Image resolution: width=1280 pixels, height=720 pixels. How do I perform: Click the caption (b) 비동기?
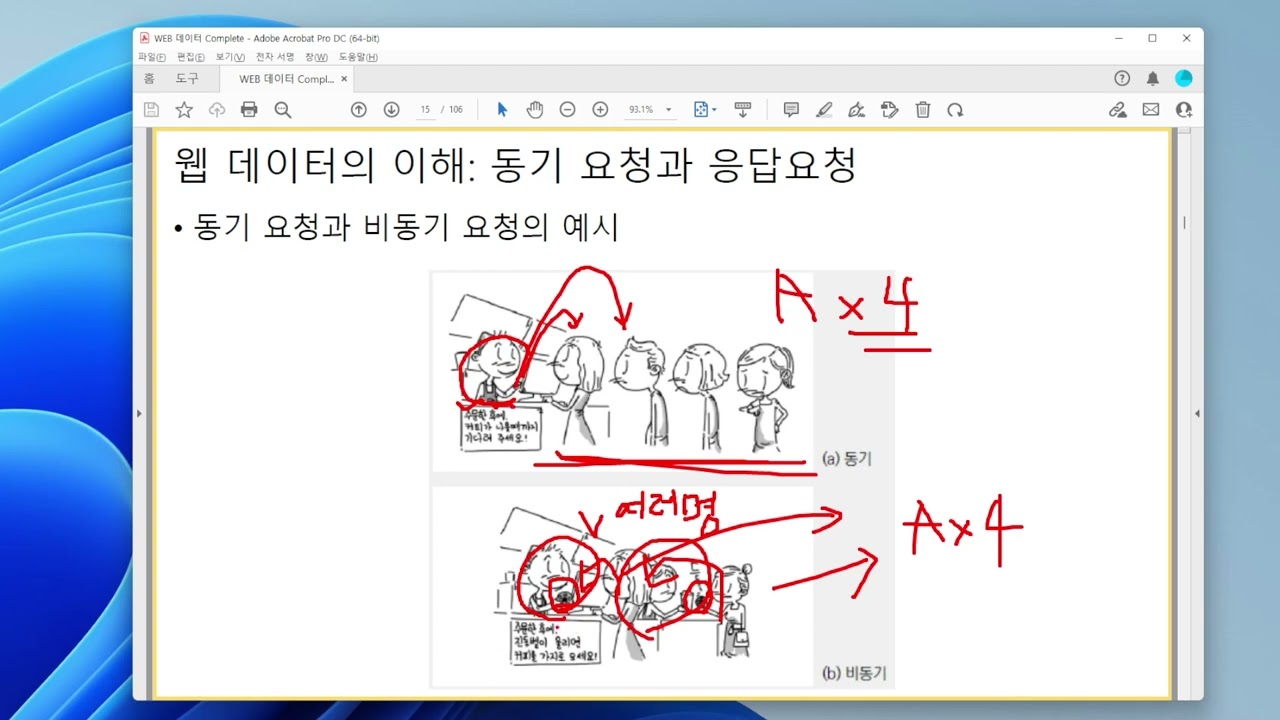[x=854, y=673]
